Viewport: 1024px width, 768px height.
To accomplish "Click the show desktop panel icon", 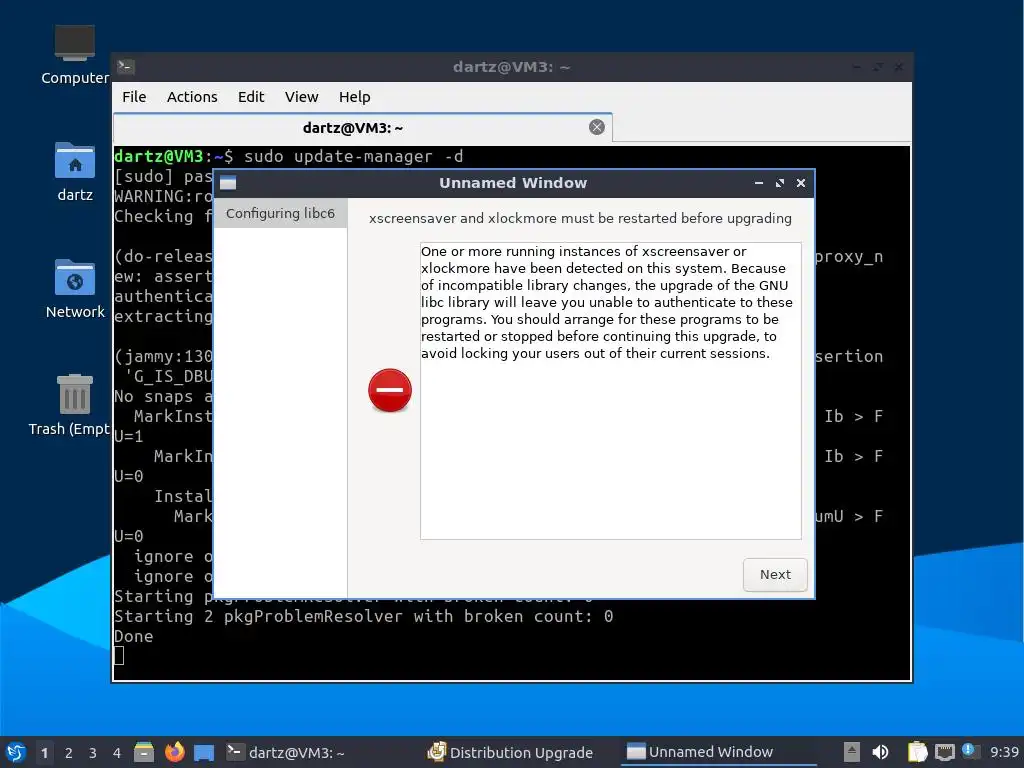I will (204, 753).
